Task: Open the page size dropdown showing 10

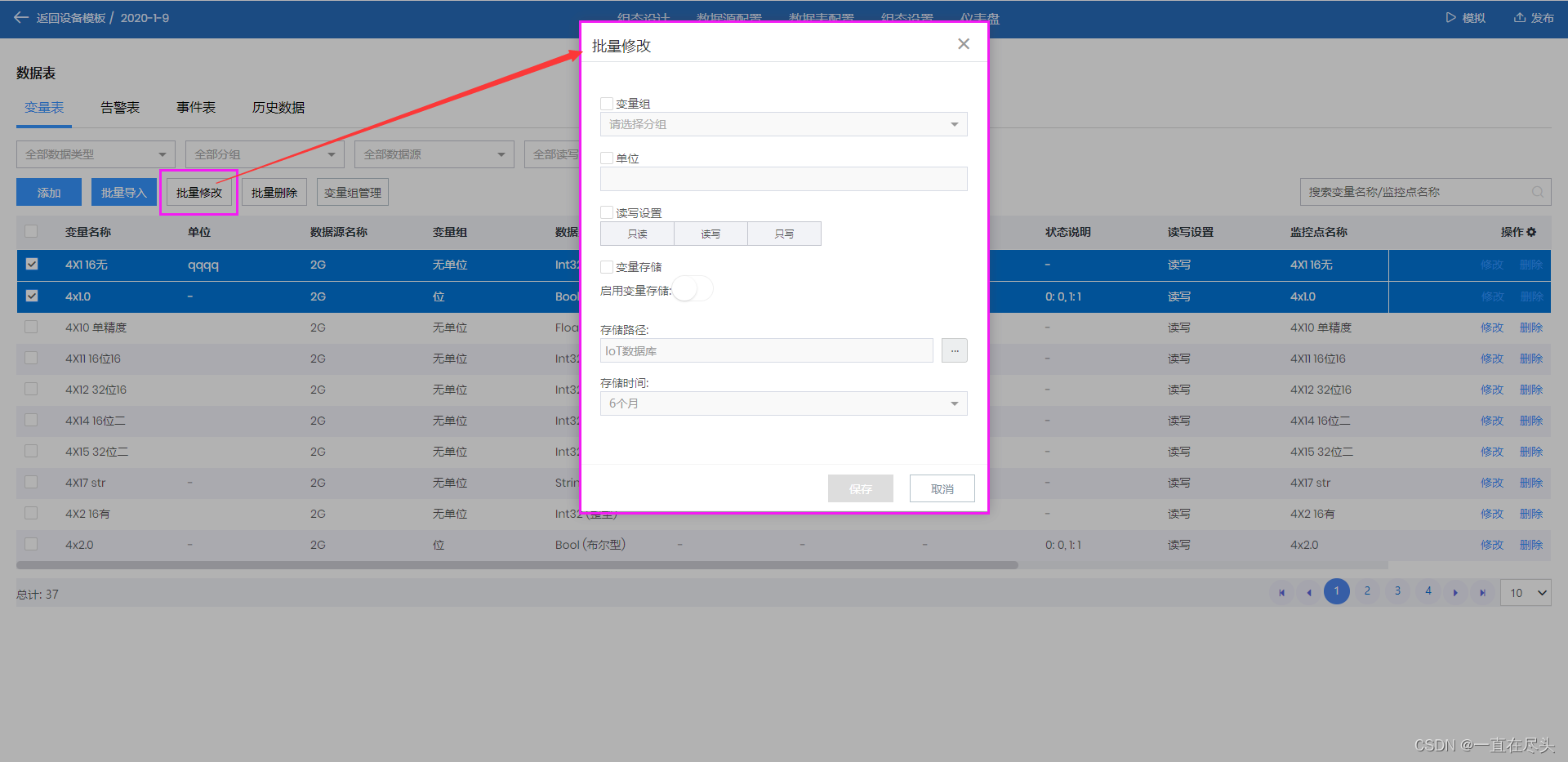Action: (x=1526, y=593)
